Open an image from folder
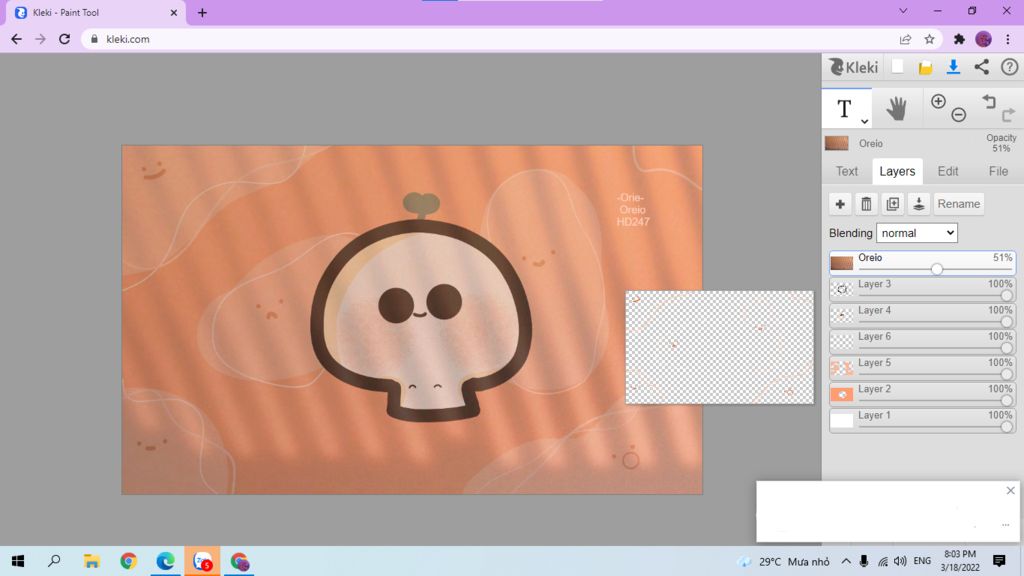Viewport: 1024px width, 576px height. click(x=925, y=67)
